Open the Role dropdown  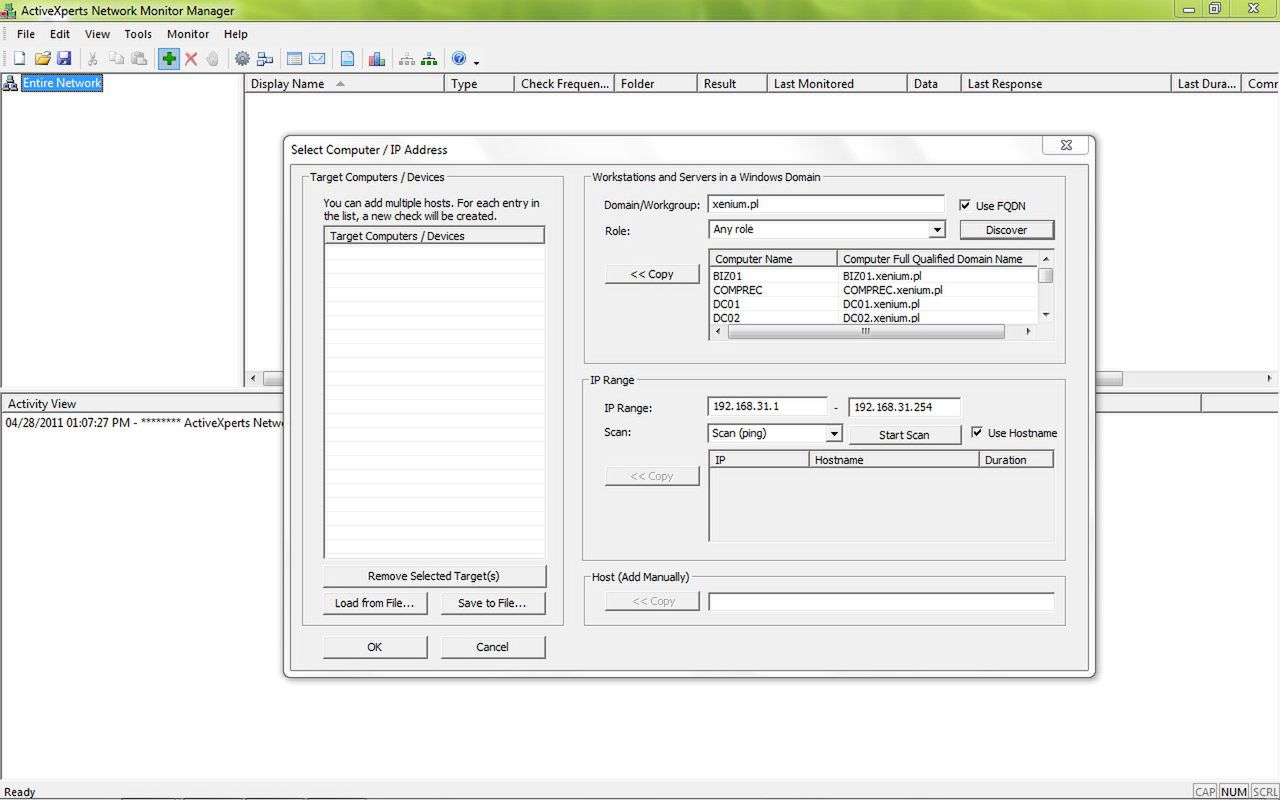937,230
